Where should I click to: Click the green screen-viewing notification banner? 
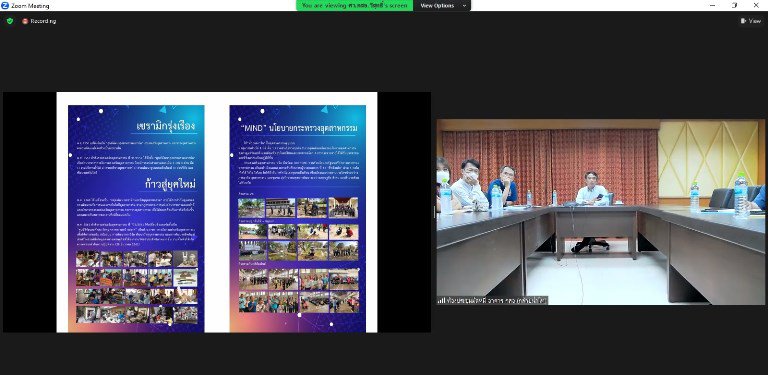point(355,5)
